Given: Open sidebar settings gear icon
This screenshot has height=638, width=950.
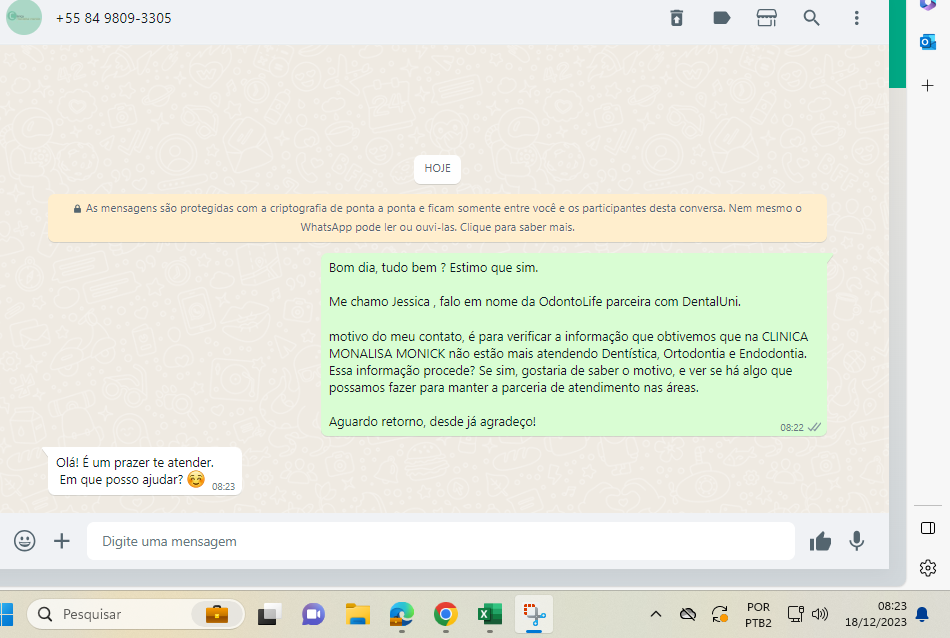Looking at the screenshot, I should click(x=927, y=568).
